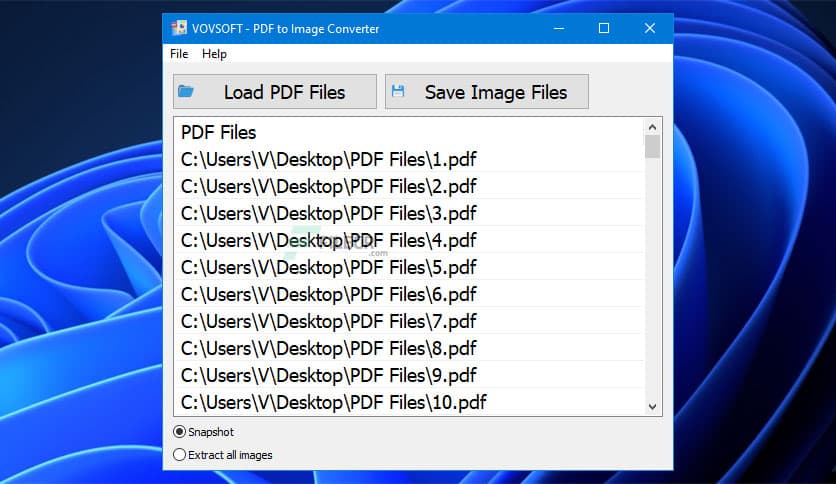This screenshot has width=836, height=484.
Task: Select the row for 2.pdf
Action: [409, 186]
